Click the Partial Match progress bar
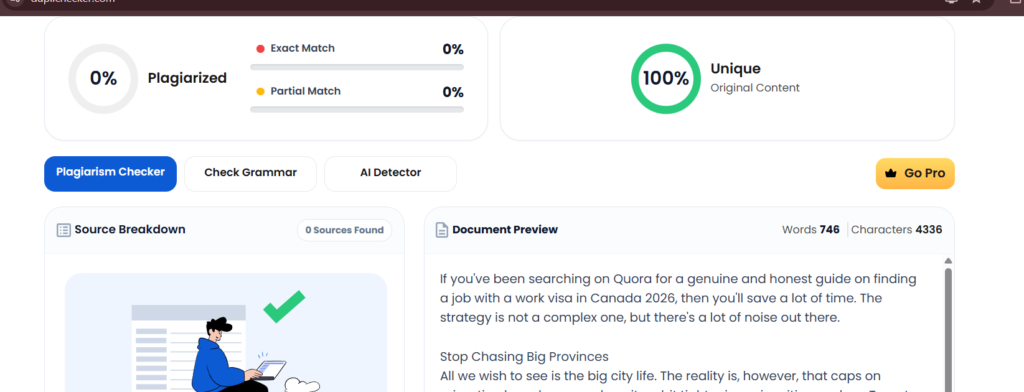 357,109
